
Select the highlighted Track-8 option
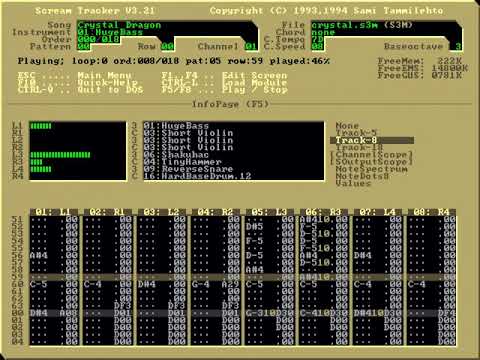coord(372,140)
